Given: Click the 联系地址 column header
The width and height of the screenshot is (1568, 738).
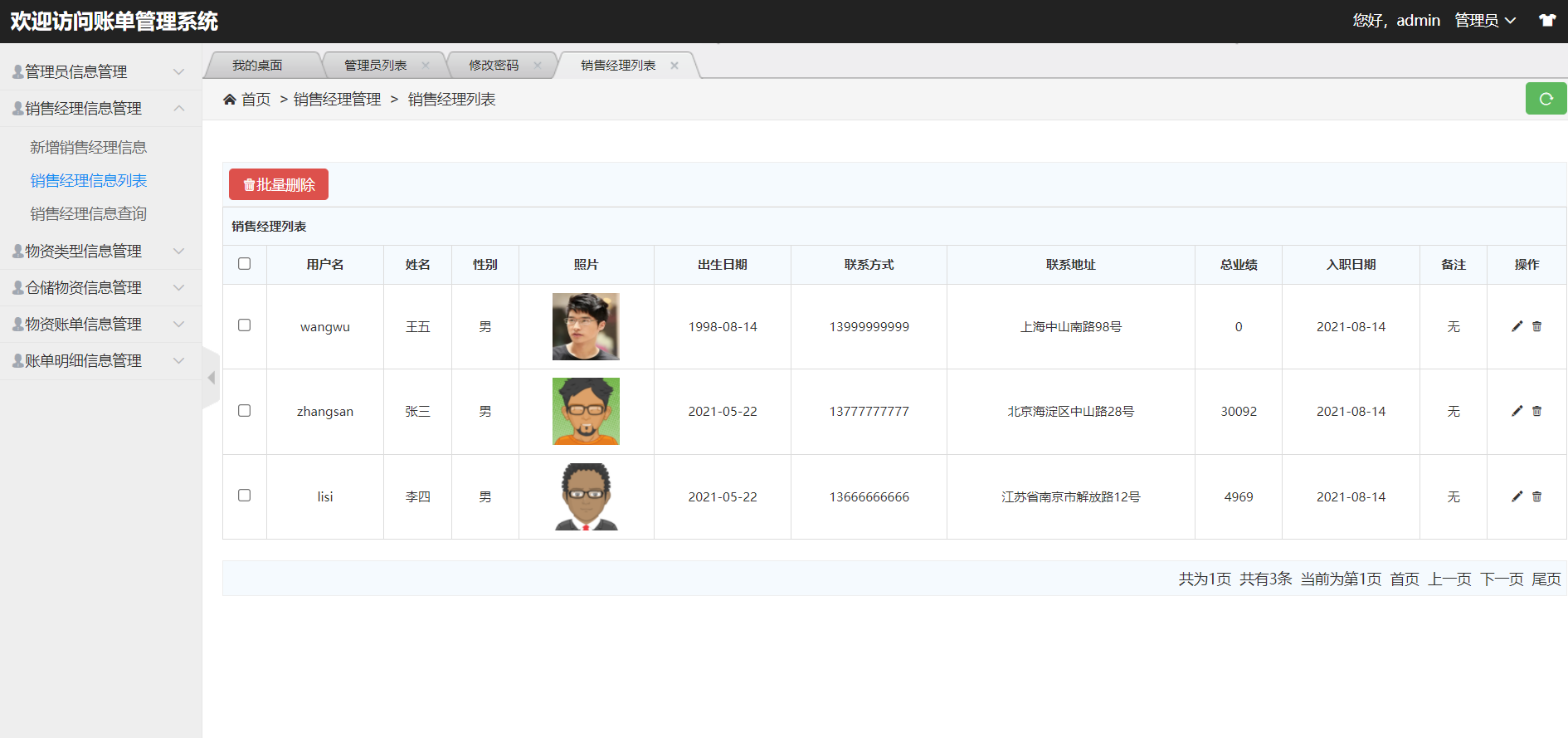Looking at the screenshot, I should (1070, 264).
